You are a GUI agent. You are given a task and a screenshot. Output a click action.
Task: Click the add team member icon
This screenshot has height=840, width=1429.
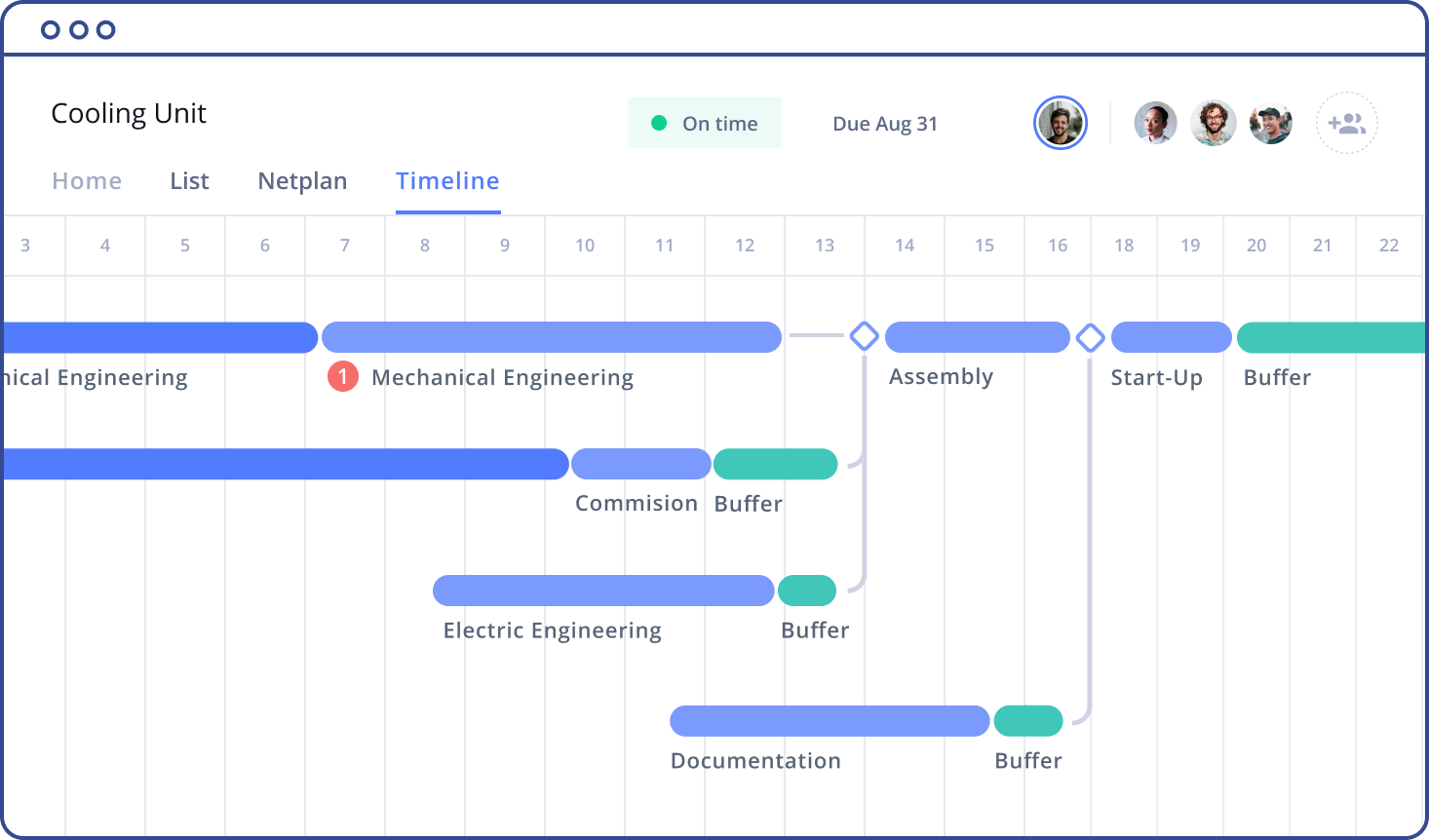click(1346, 124)
